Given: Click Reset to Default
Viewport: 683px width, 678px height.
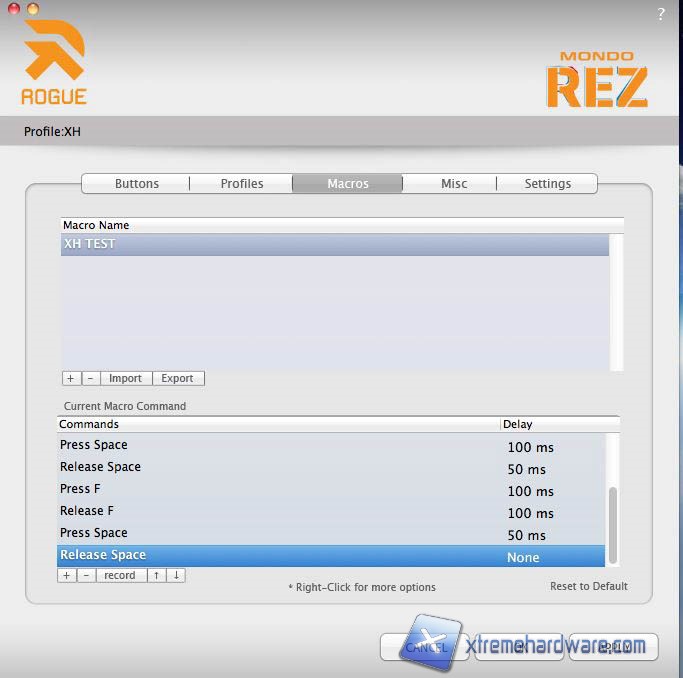Looking at the screenshot, I should point(589,586).
